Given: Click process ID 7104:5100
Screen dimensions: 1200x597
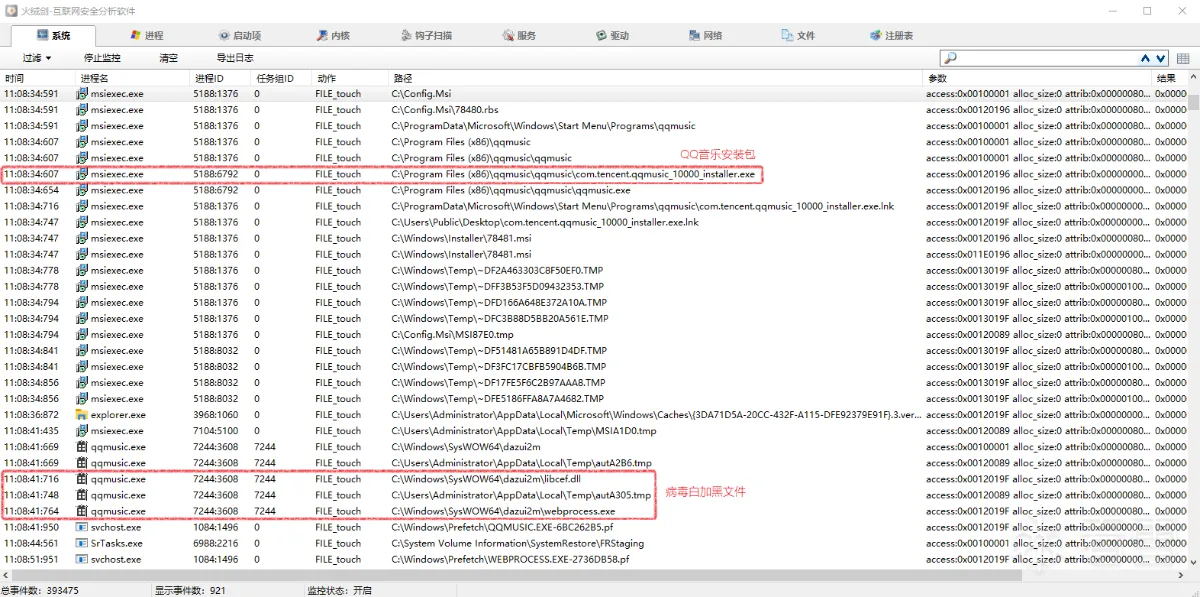Looking at the screenshot, I should click(216, 430).
